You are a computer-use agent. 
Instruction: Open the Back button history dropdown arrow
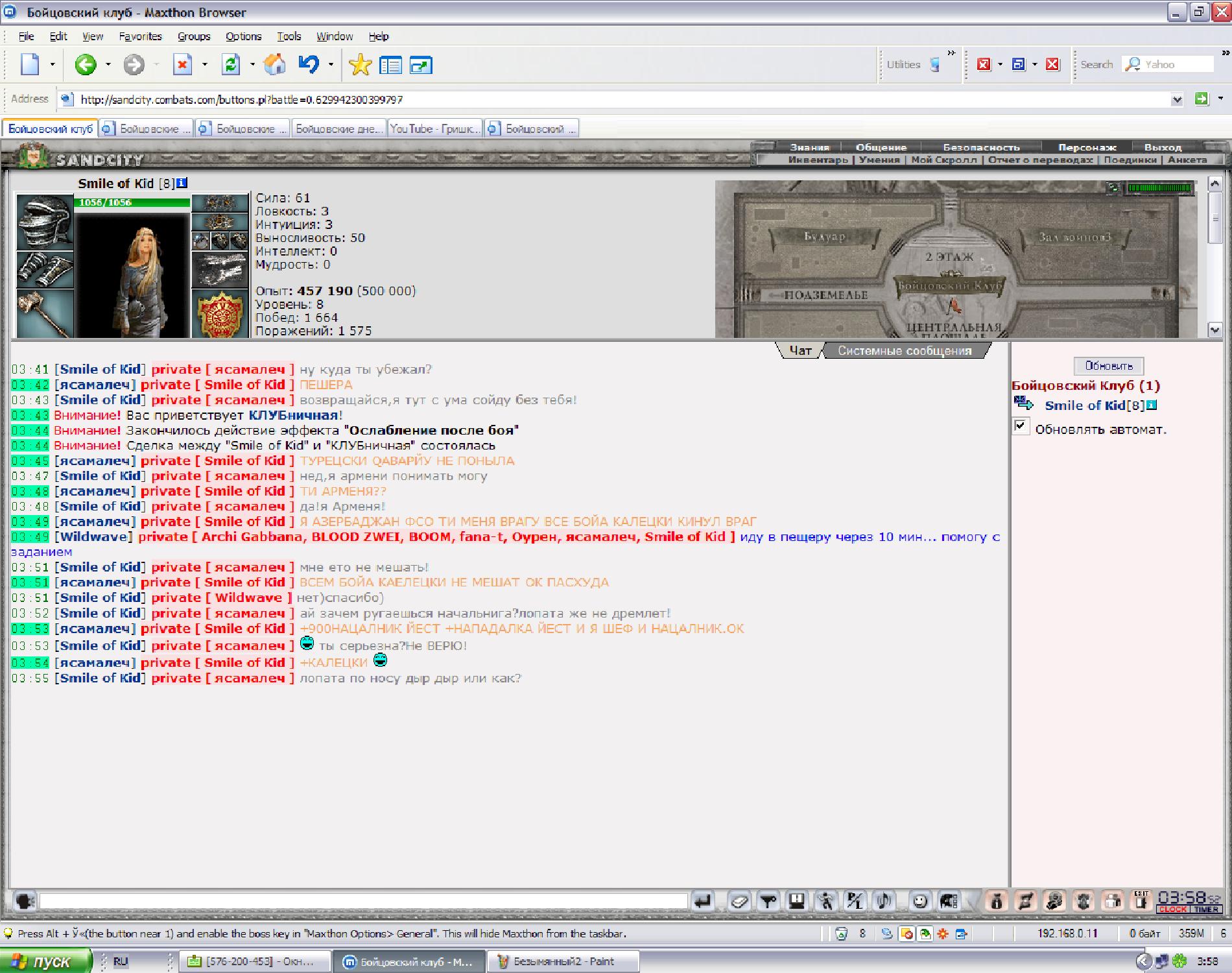pyautogui.click(x=108, y=64)
